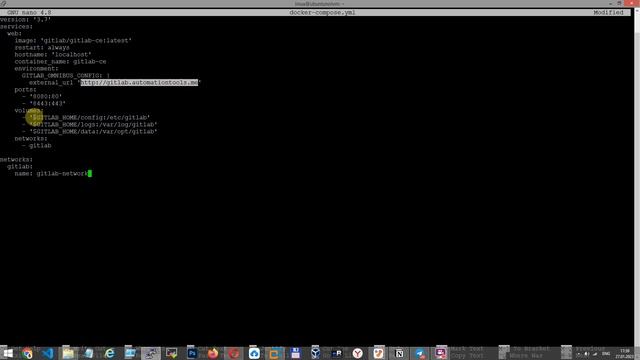Open Visual Studio Code from taskbar
The height and width of the screenshot is (360, 640).
tap(48, 353)
